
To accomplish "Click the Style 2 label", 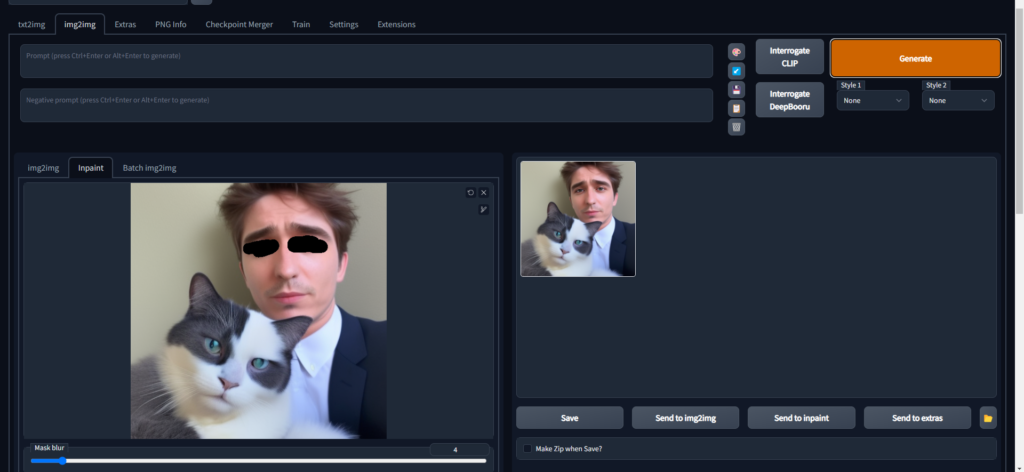I will 936,85.
